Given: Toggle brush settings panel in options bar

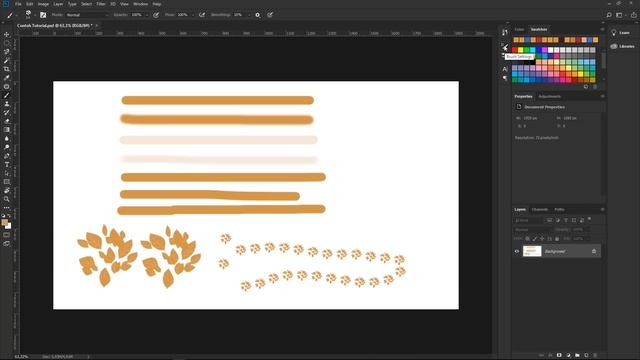Looking at the screenshot, I should [43, 15].
